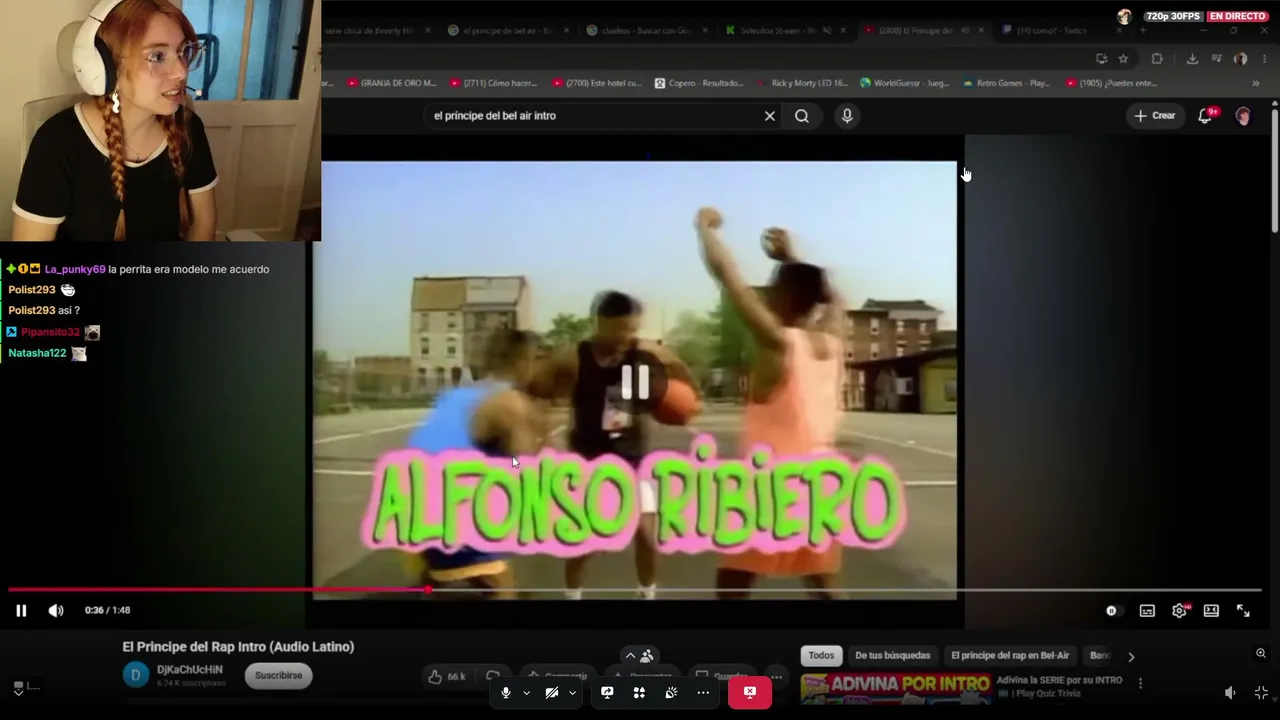Open YouTube notifications bell

point(1205,116)
